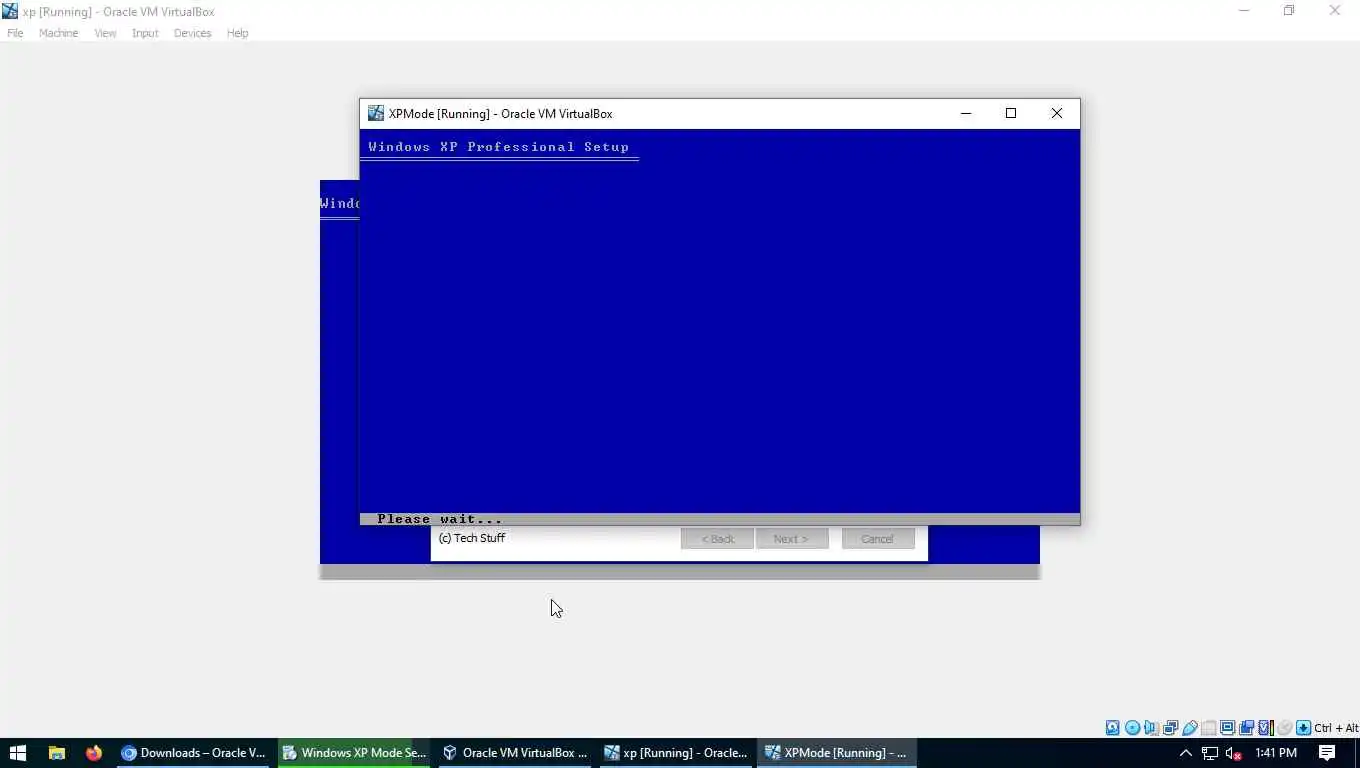Click the keyboard capture arrow icon
This screenshot has height=768, width=1360.
1304,728
